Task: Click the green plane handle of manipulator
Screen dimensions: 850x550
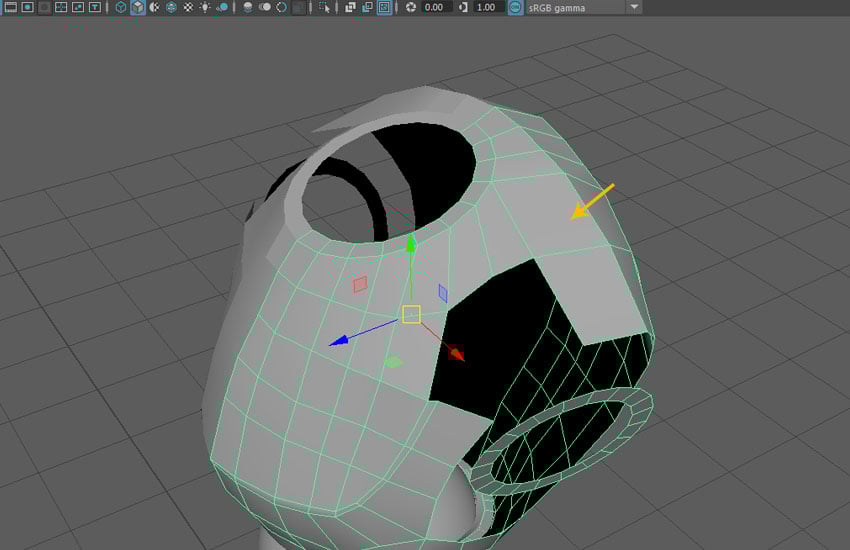Action: point(394,362)
